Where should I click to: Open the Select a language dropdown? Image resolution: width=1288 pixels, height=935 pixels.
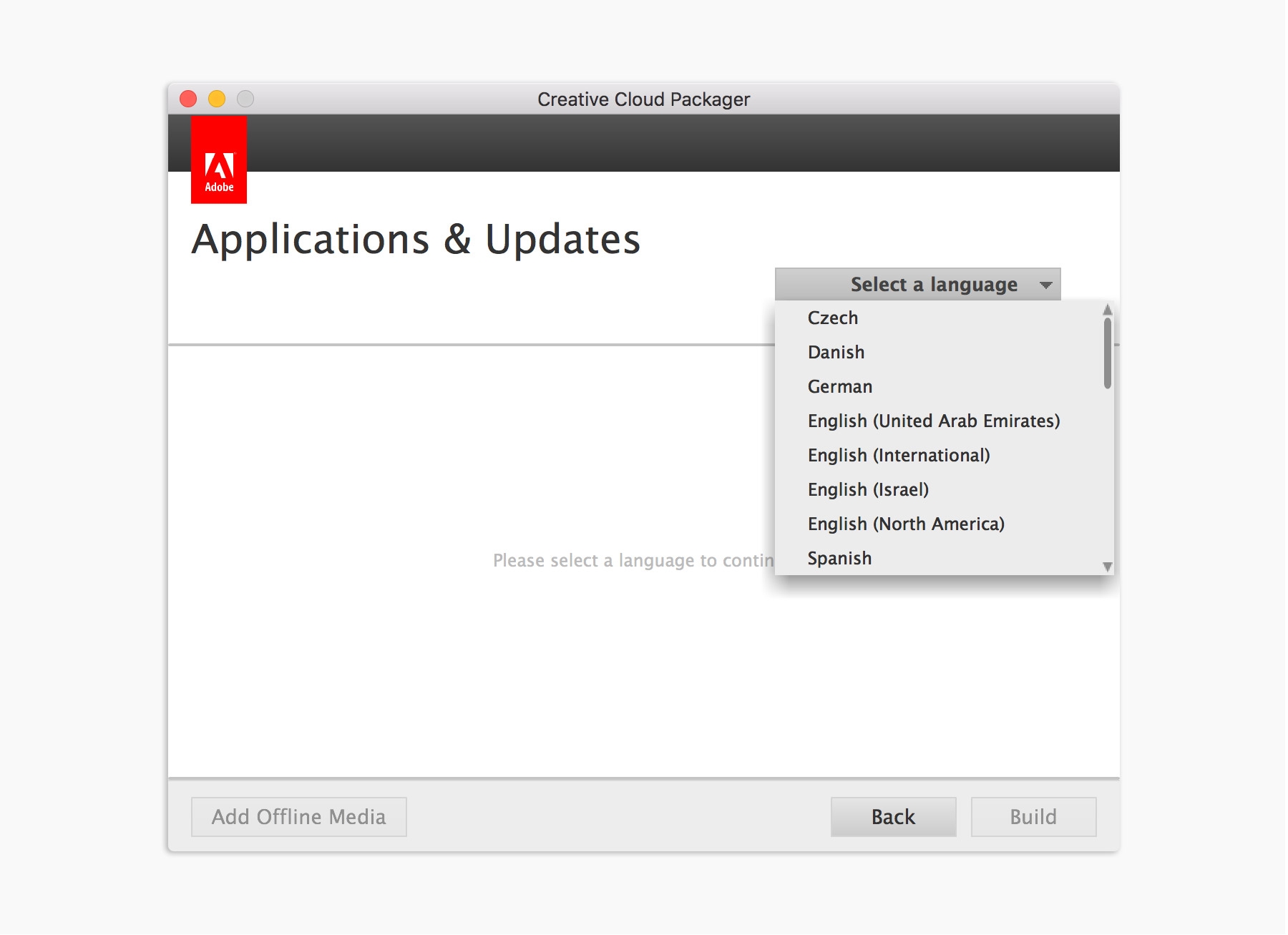[x=919, y=284]
